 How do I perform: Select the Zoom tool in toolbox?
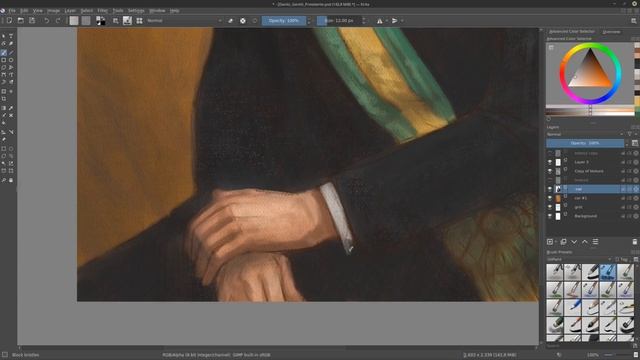click(4, 180)
